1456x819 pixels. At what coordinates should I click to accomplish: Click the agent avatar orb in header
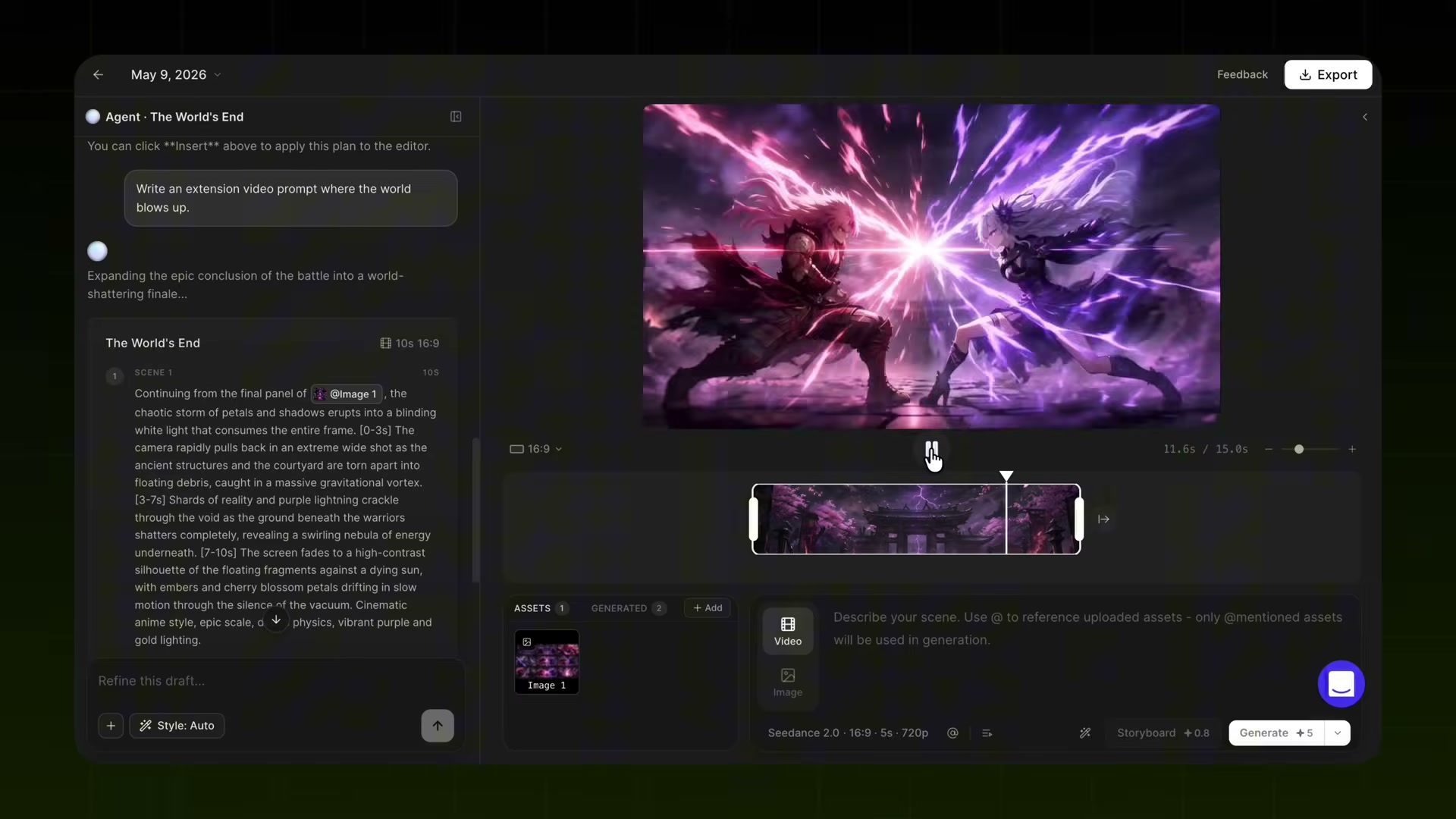coord(93,117)
